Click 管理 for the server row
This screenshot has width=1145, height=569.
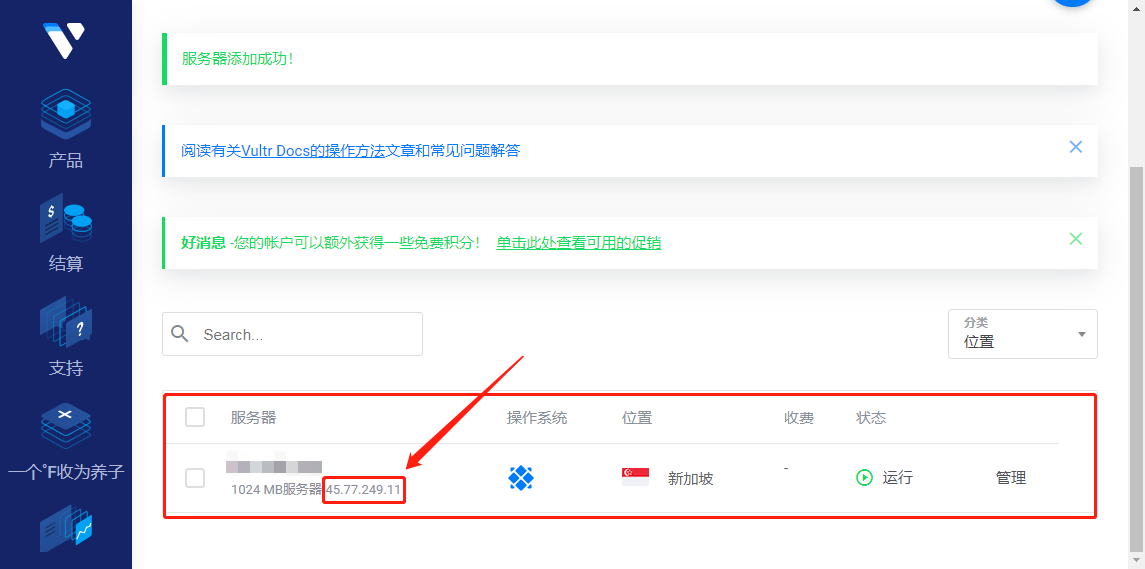[1010, 478]
